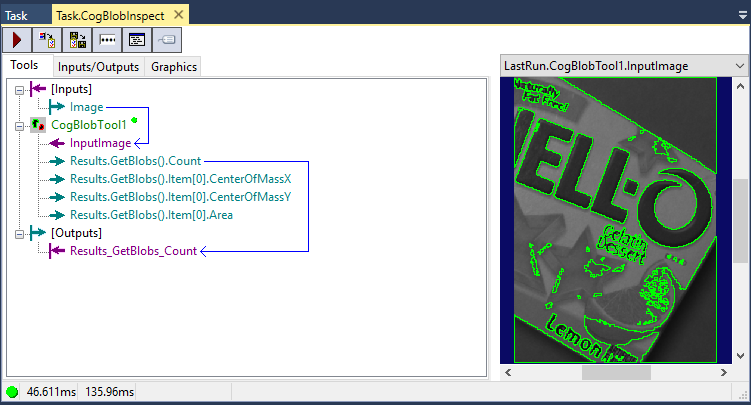
Task: Open the LastRun.CogBlobTool1.InputImage dropdown
Action: [740, 64]
